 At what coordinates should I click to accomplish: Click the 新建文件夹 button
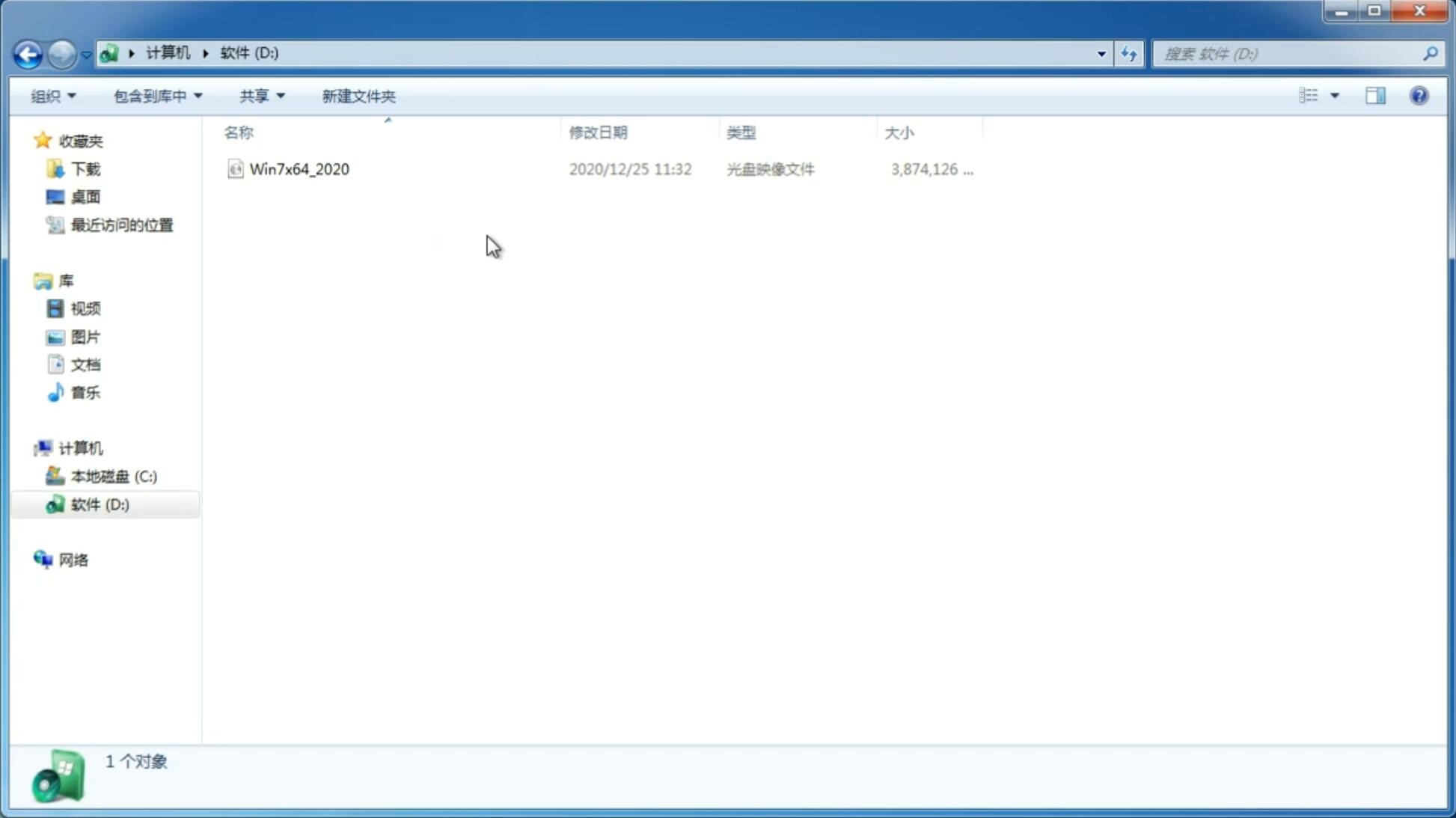coord(358,95)
